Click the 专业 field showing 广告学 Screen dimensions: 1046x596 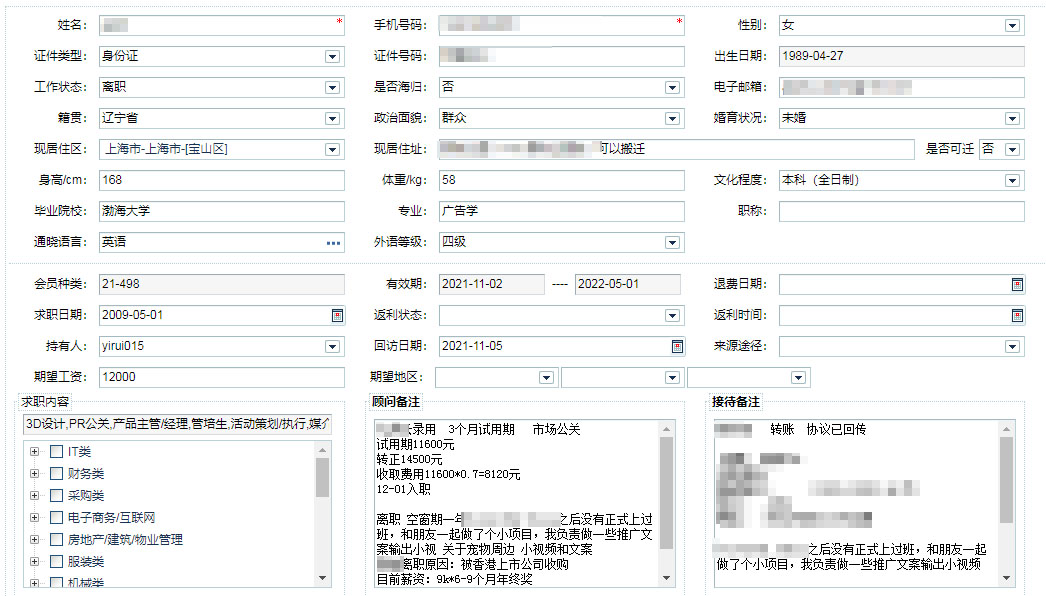[562, 211]
